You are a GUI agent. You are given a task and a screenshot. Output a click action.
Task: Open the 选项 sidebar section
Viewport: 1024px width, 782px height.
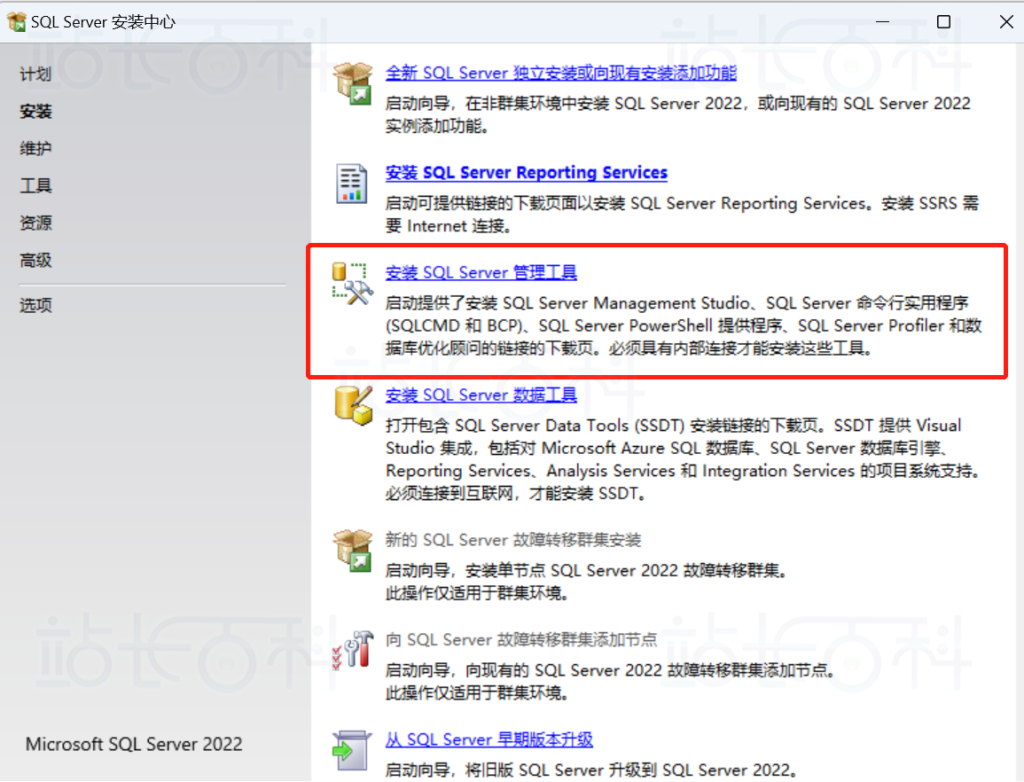point(35,305)
